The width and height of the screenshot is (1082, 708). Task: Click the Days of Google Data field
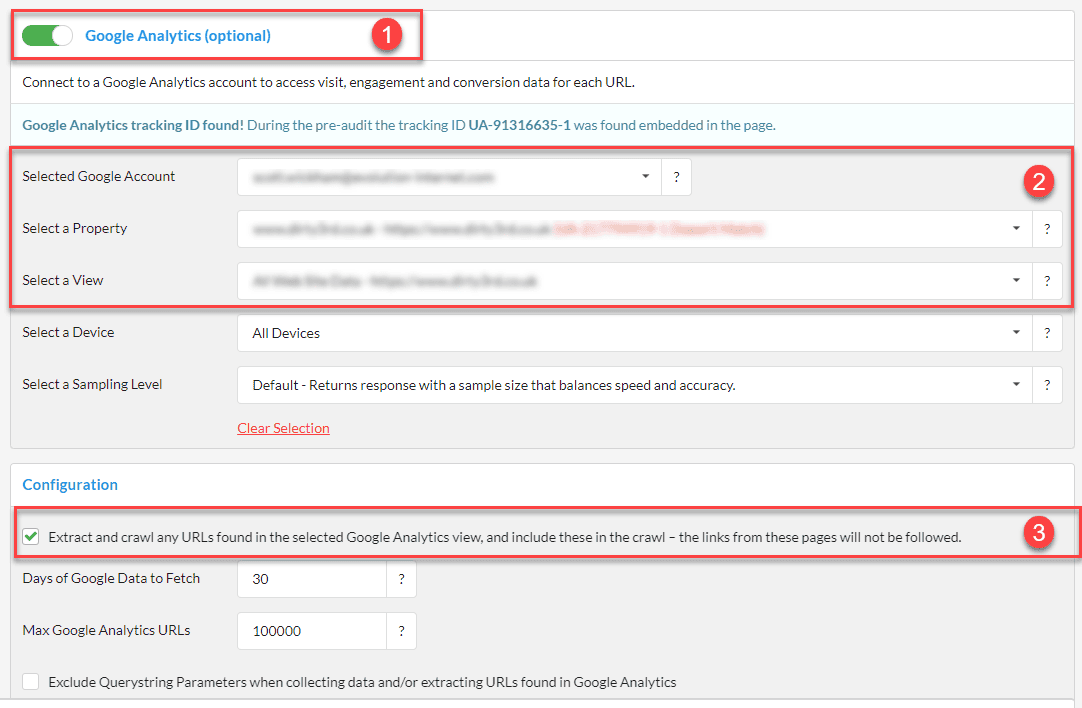click(312, 579)
